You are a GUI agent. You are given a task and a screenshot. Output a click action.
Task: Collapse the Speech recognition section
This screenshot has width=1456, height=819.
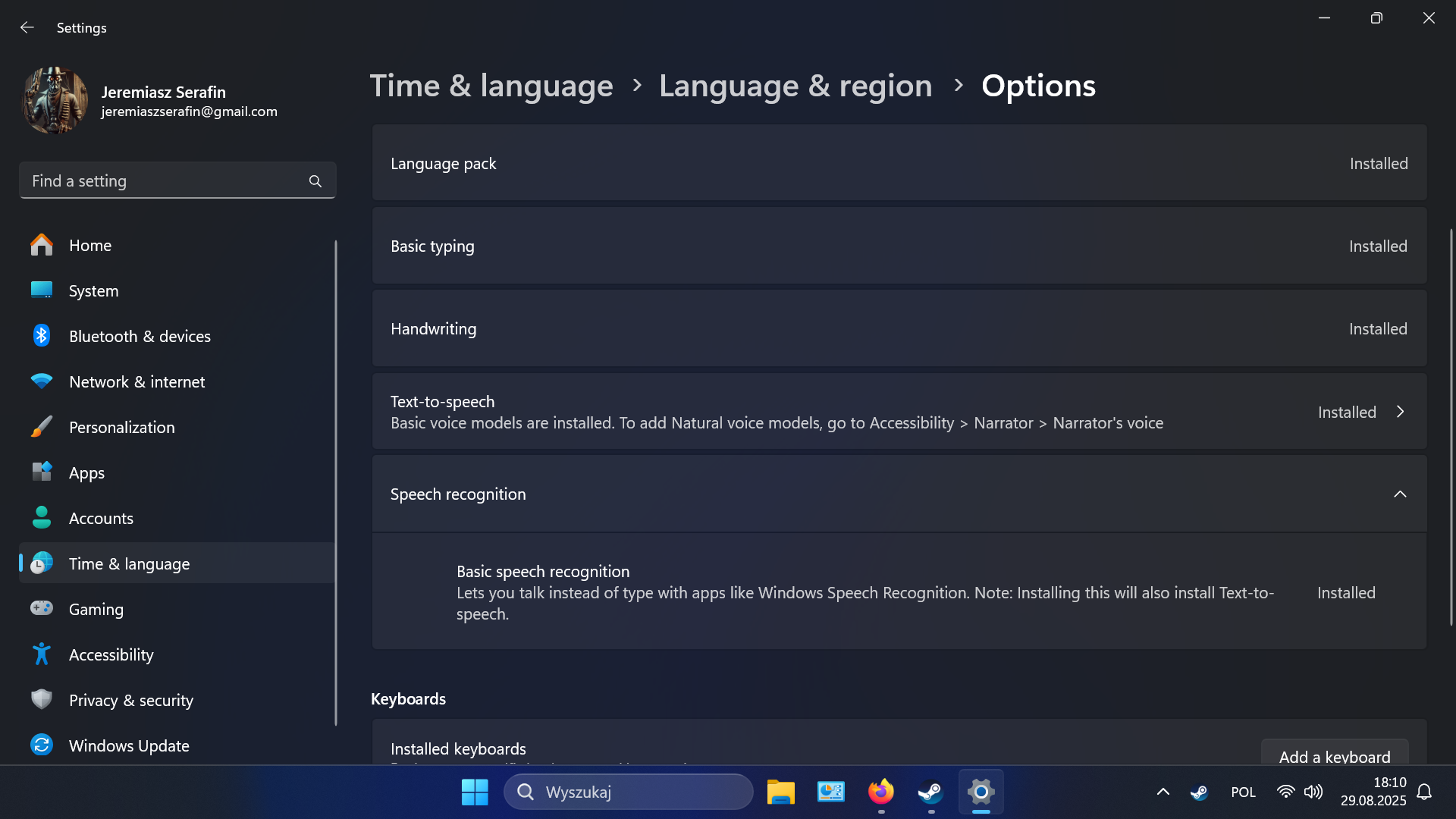(x=1400, y=494)
